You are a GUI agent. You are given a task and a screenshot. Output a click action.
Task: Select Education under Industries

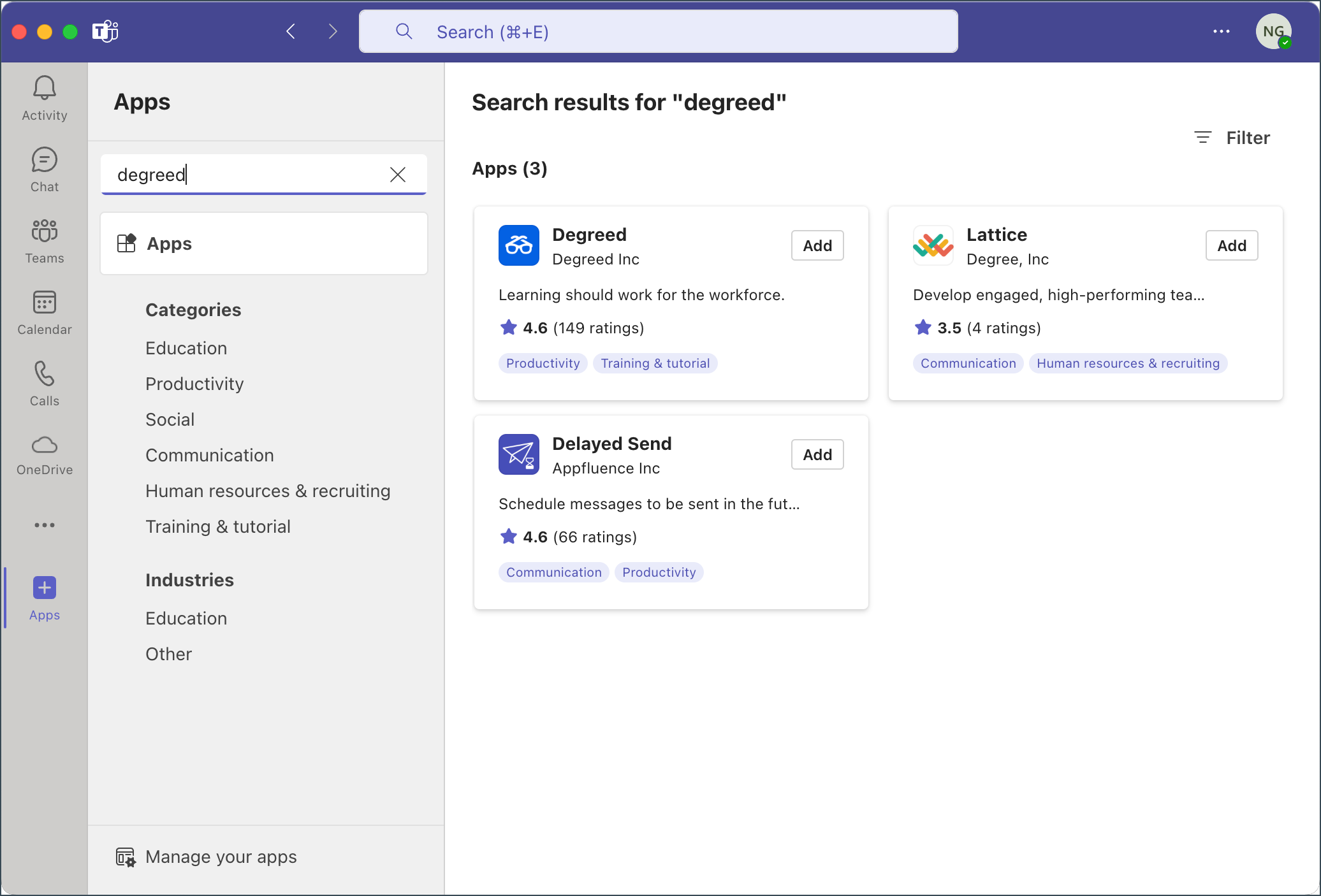pyautogui.click(x=186, y=618)
